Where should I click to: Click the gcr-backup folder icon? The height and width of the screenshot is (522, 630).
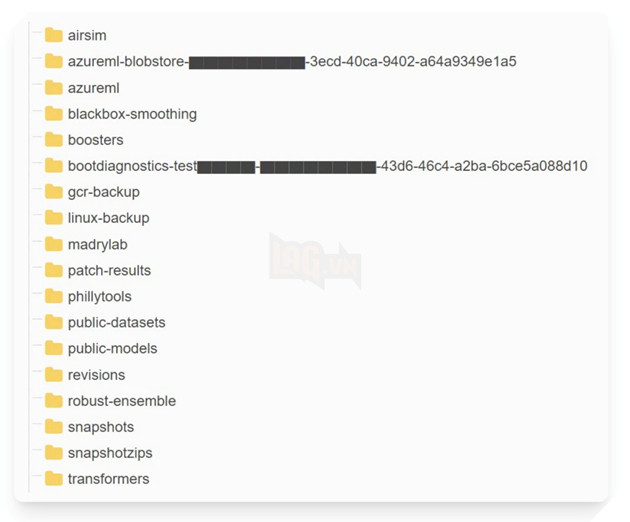[53, 191]
